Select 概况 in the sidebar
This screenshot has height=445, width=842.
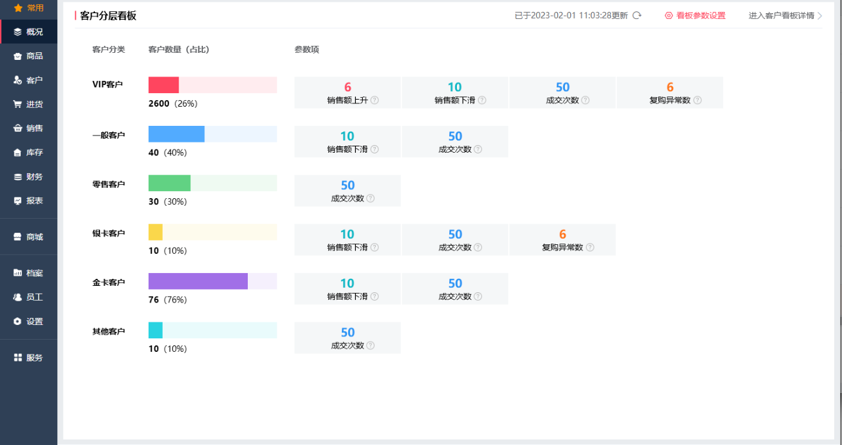(x=28, y=32)
